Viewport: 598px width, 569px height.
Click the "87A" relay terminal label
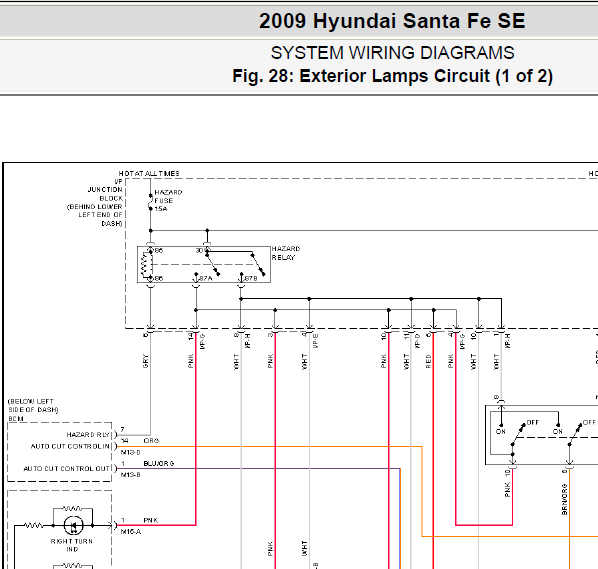206,278
